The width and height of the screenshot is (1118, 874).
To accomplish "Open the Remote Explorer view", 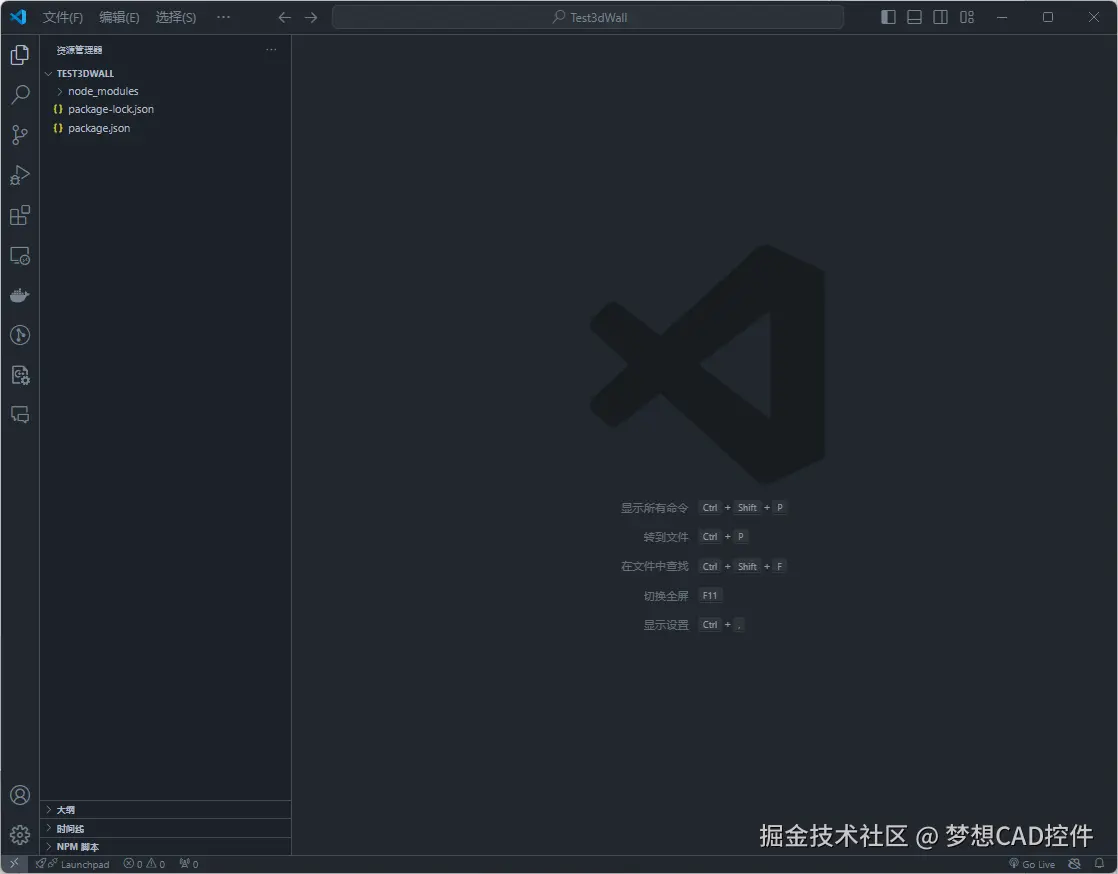I will point(20,255).
